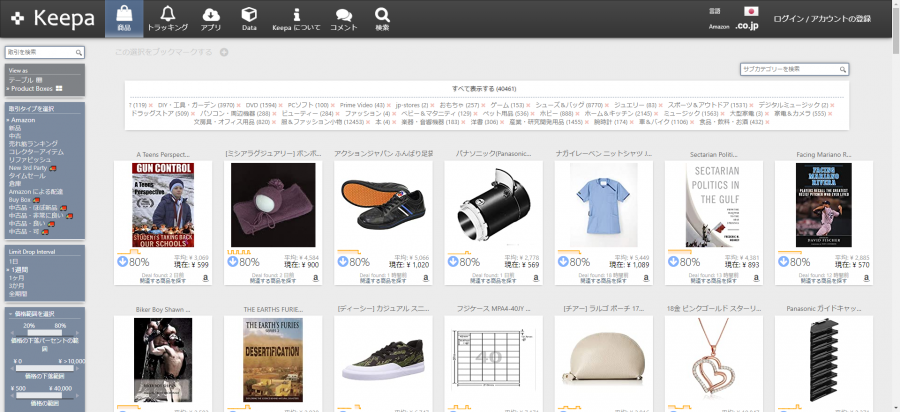Select Amazon deal type
Viewport: 900px width, 412px height.
21,120
